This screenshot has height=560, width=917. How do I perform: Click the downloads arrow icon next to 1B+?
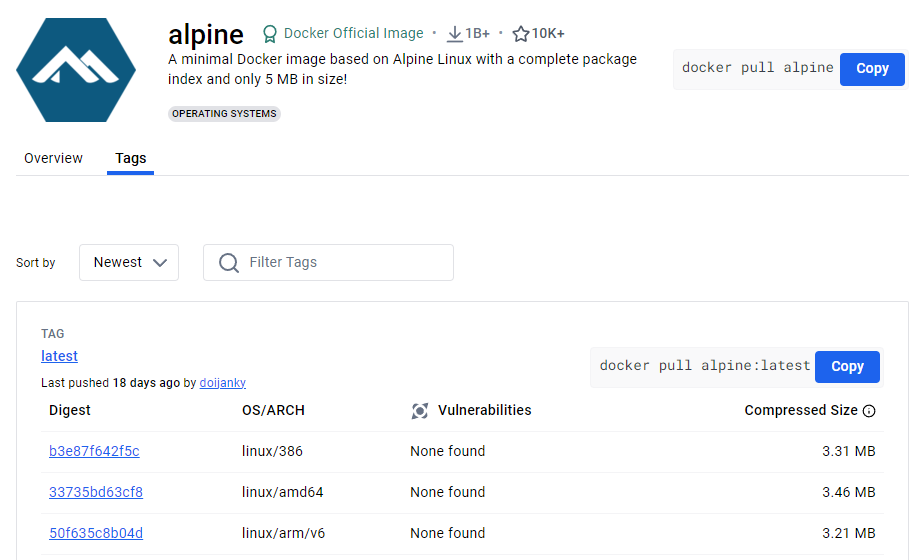[454, 34]
